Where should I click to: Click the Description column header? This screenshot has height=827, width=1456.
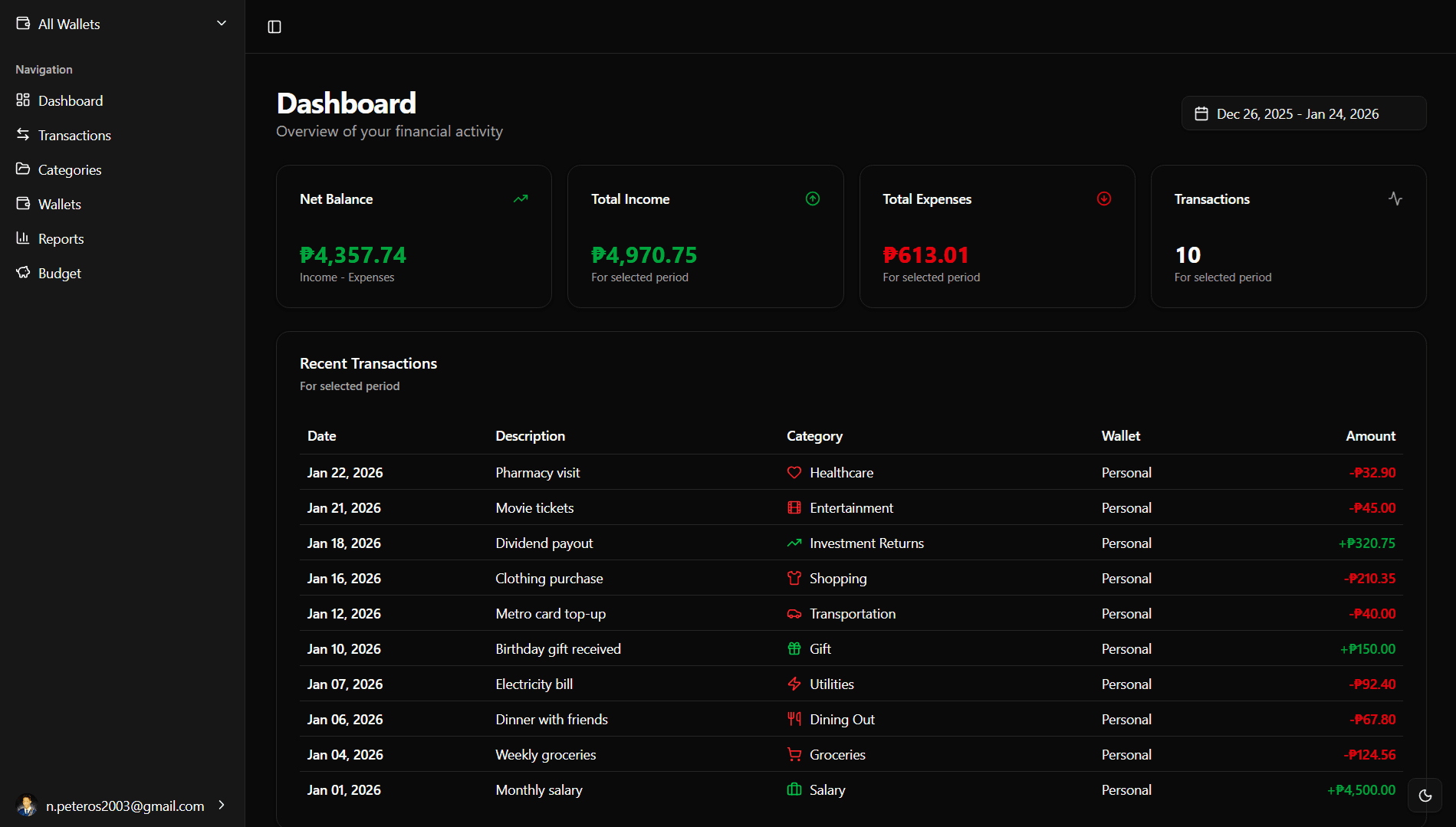click(531, 436)
